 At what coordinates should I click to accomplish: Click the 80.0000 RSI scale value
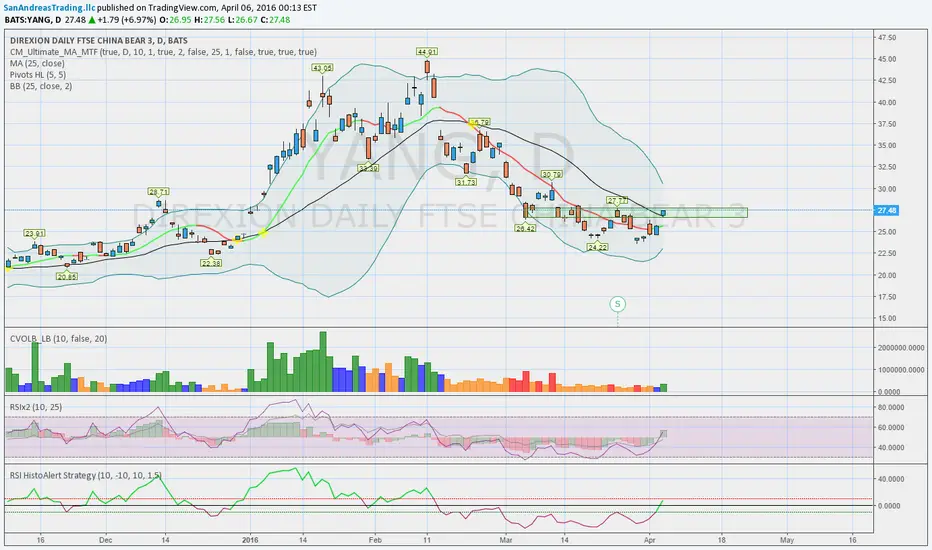[892, 407]
